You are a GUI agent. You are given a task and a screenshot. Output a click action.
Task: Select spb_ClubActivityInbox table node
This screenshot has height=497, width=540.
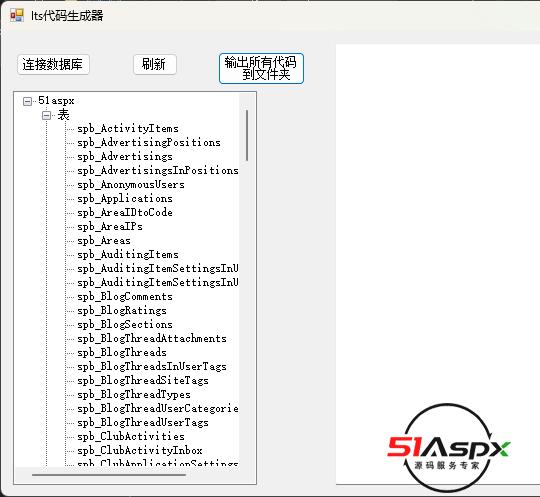tap(140, 451)
